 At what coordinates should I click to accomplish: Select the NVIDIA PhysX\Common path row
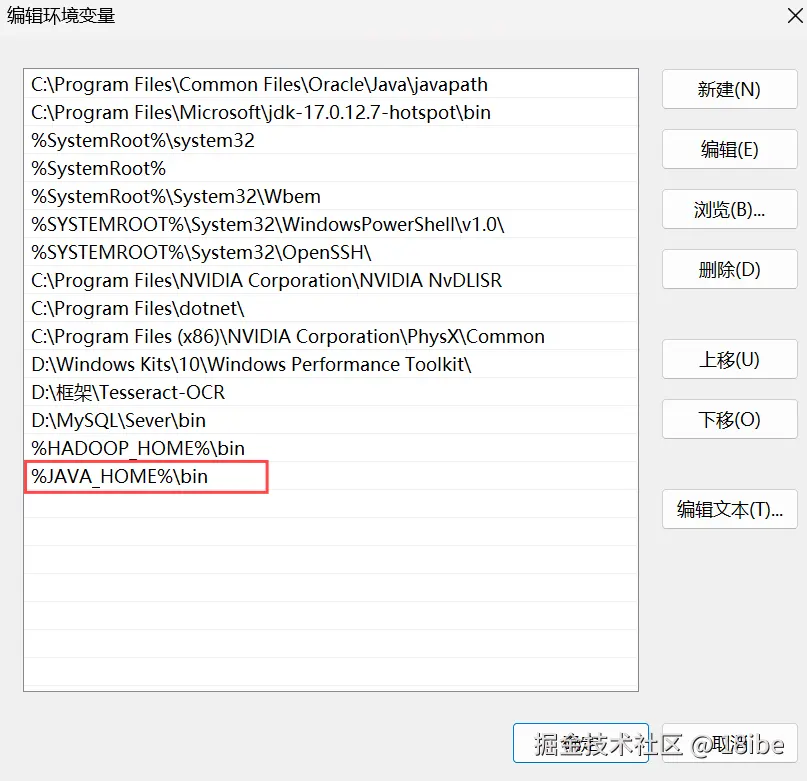coord(331,336)
